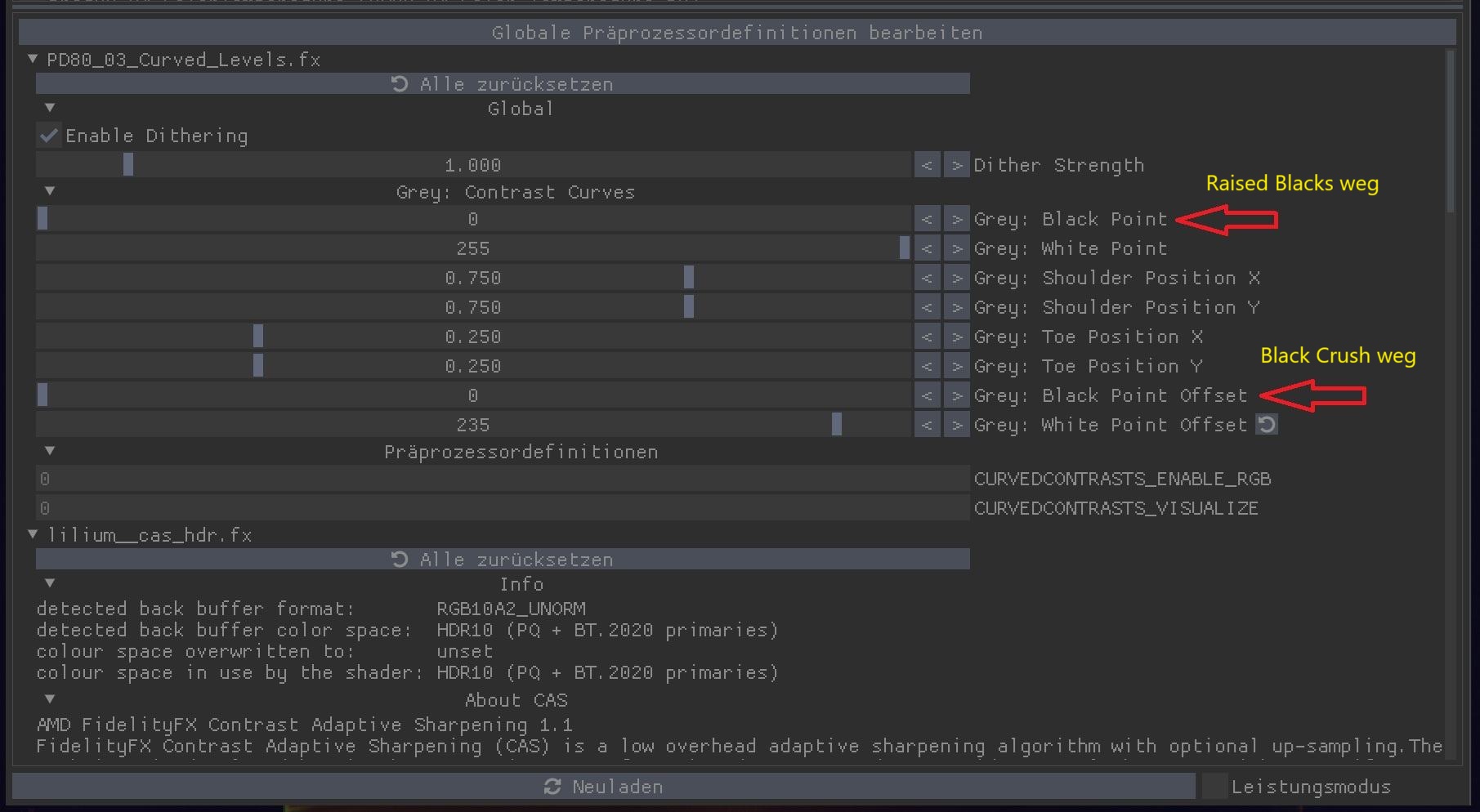This screenshot has height=812, width=1480.
Task: Toggle the Enable Dithering checkbox
Action: tap(49, 136)
